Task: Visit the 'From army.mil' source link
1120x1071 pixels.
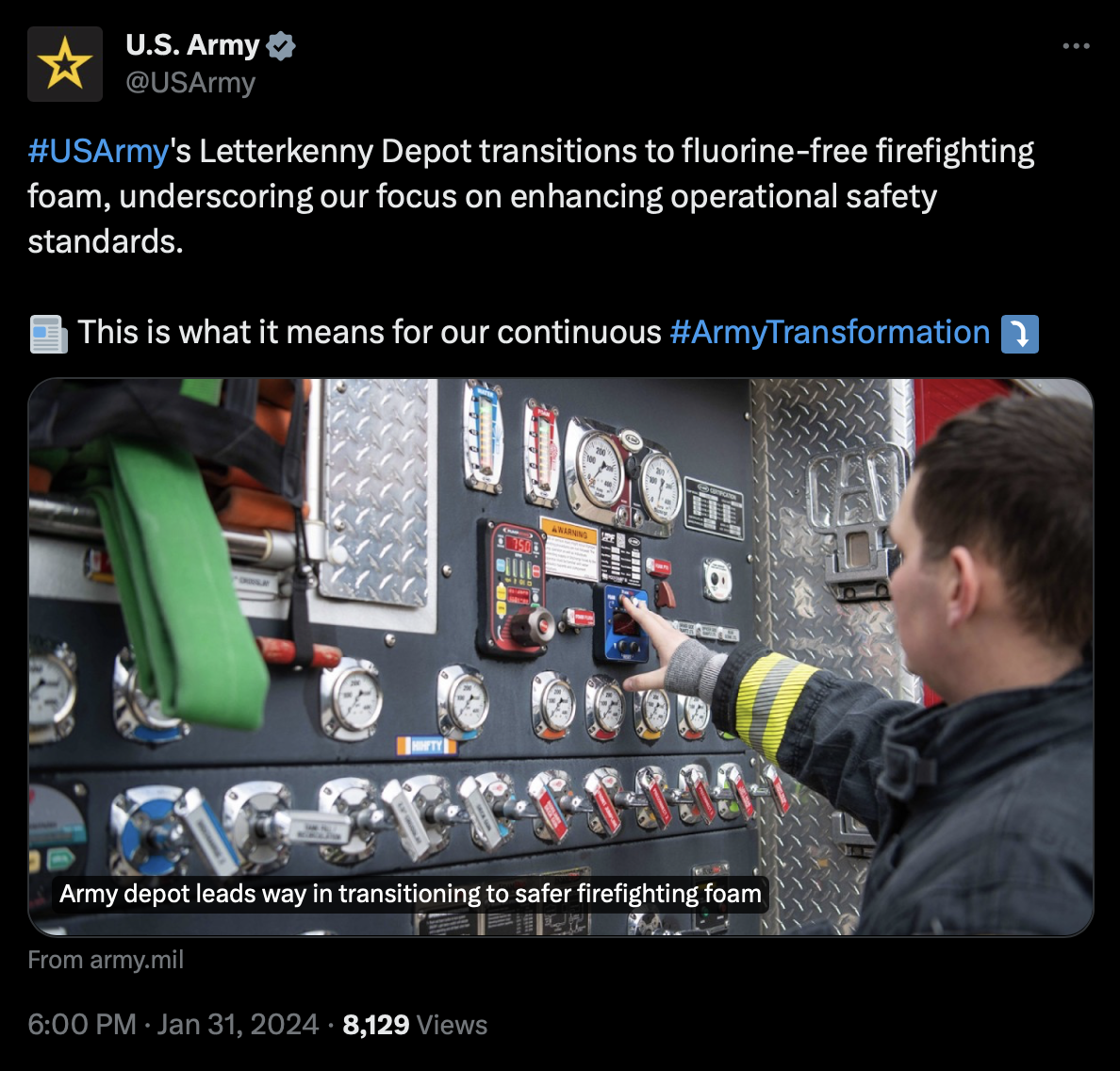Action: click(x=106, y=960)
